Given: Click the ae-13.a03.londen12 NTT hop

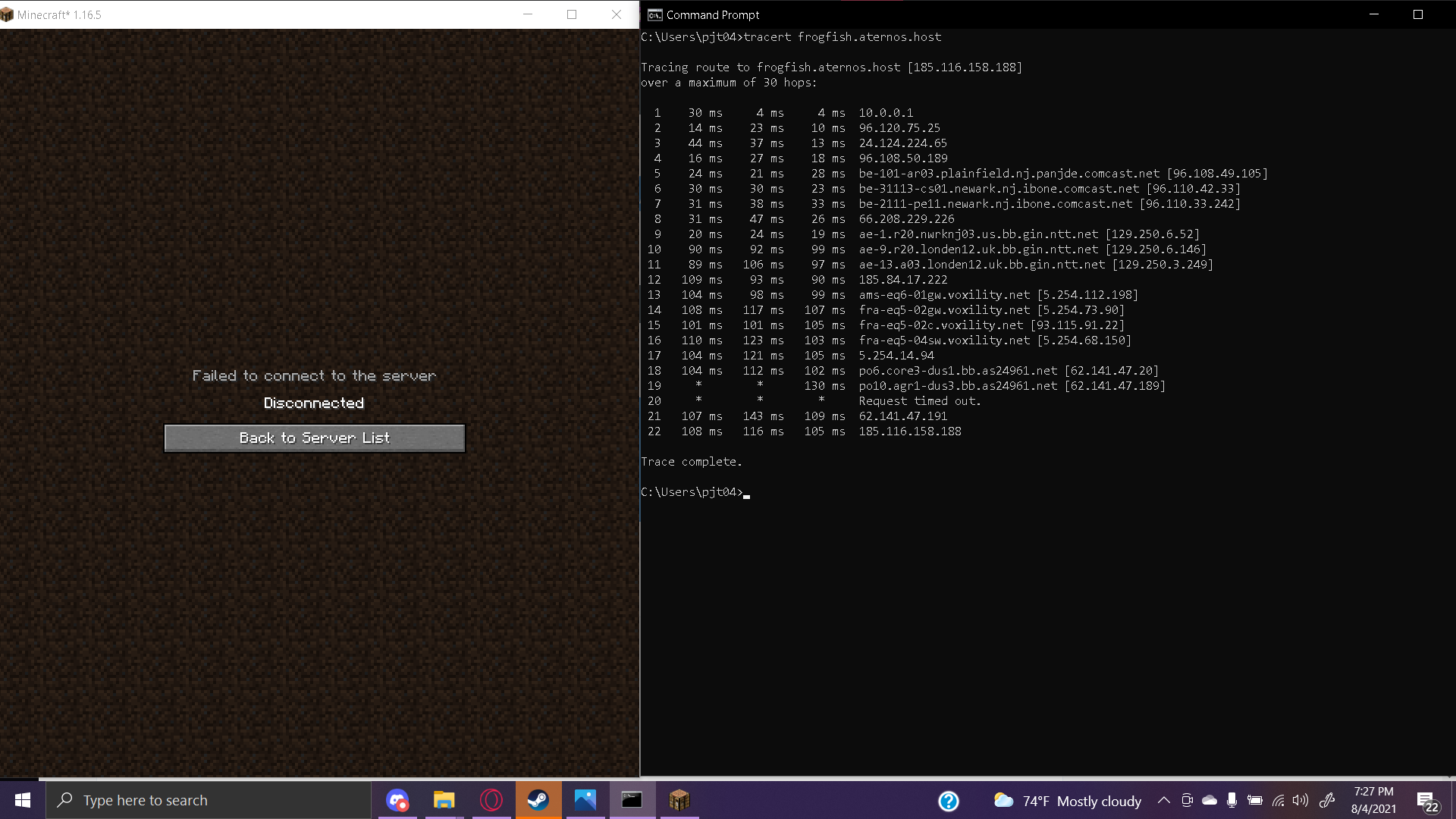Looking at the screenshot, I should pyautogui.click(x=1036, y=264).
